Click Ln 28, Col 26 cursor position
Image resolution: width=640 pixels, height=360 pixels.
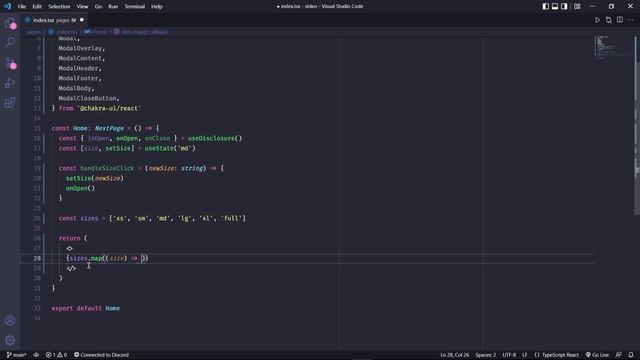tap(454, 355)
